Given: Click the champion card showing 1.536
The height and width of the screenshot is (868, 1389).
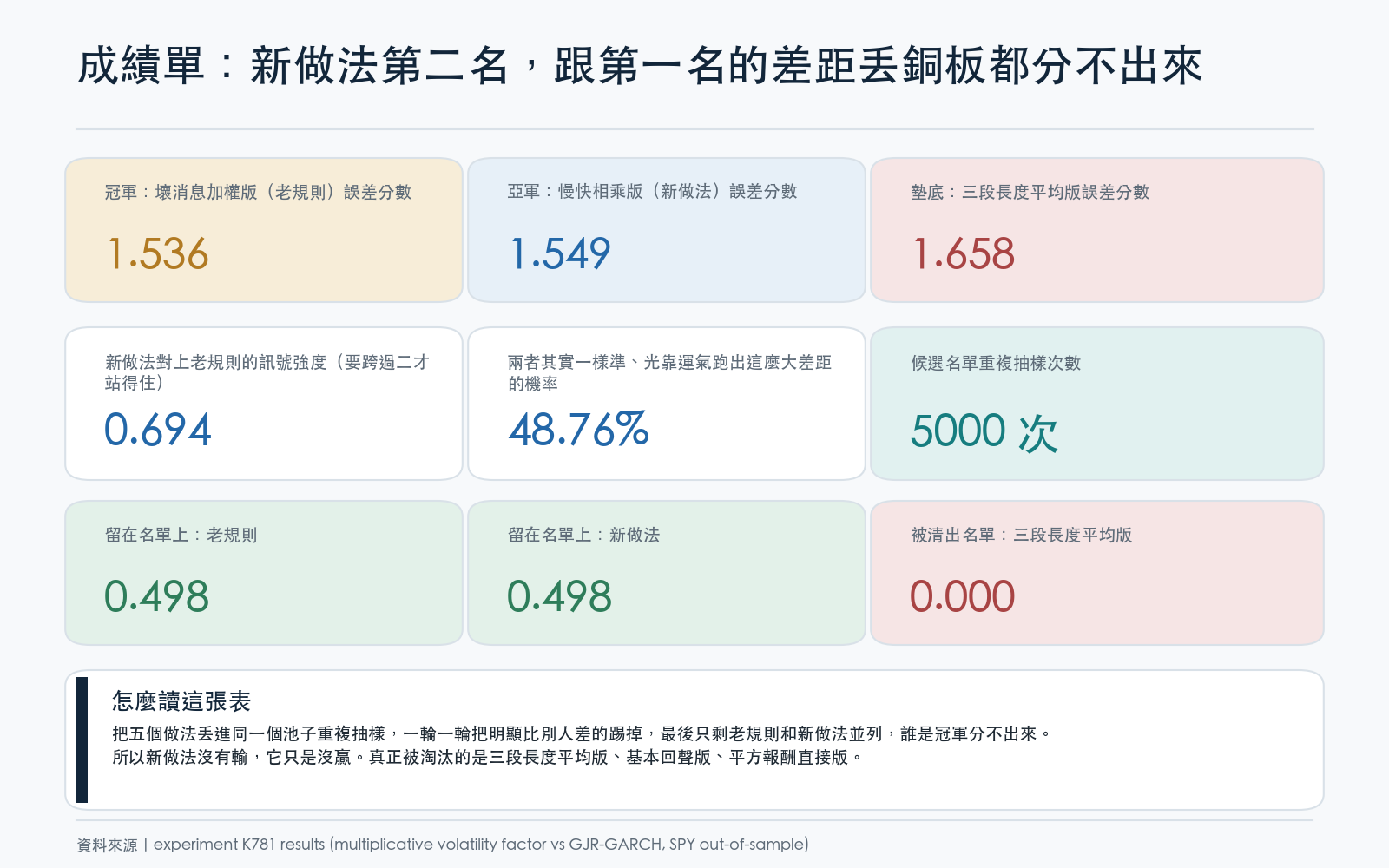Looking at the screenshot, I should click(264, 230).
